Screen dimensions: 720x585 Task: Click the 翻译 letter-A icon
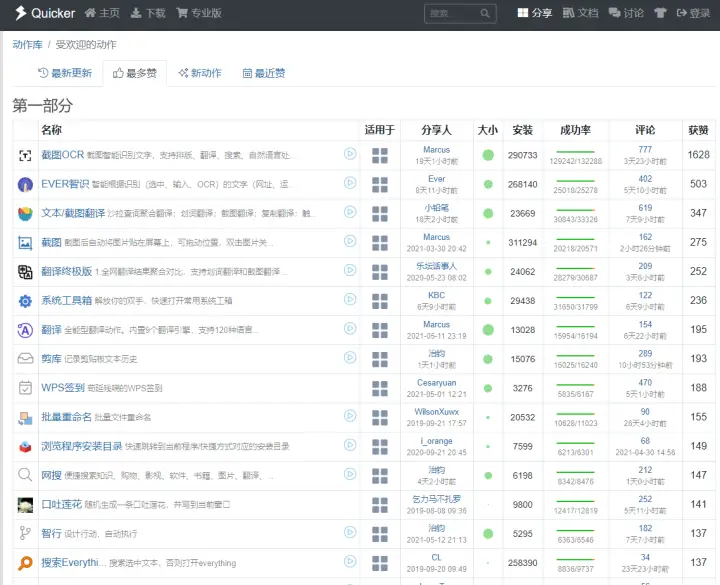click(x=25, y=330)
